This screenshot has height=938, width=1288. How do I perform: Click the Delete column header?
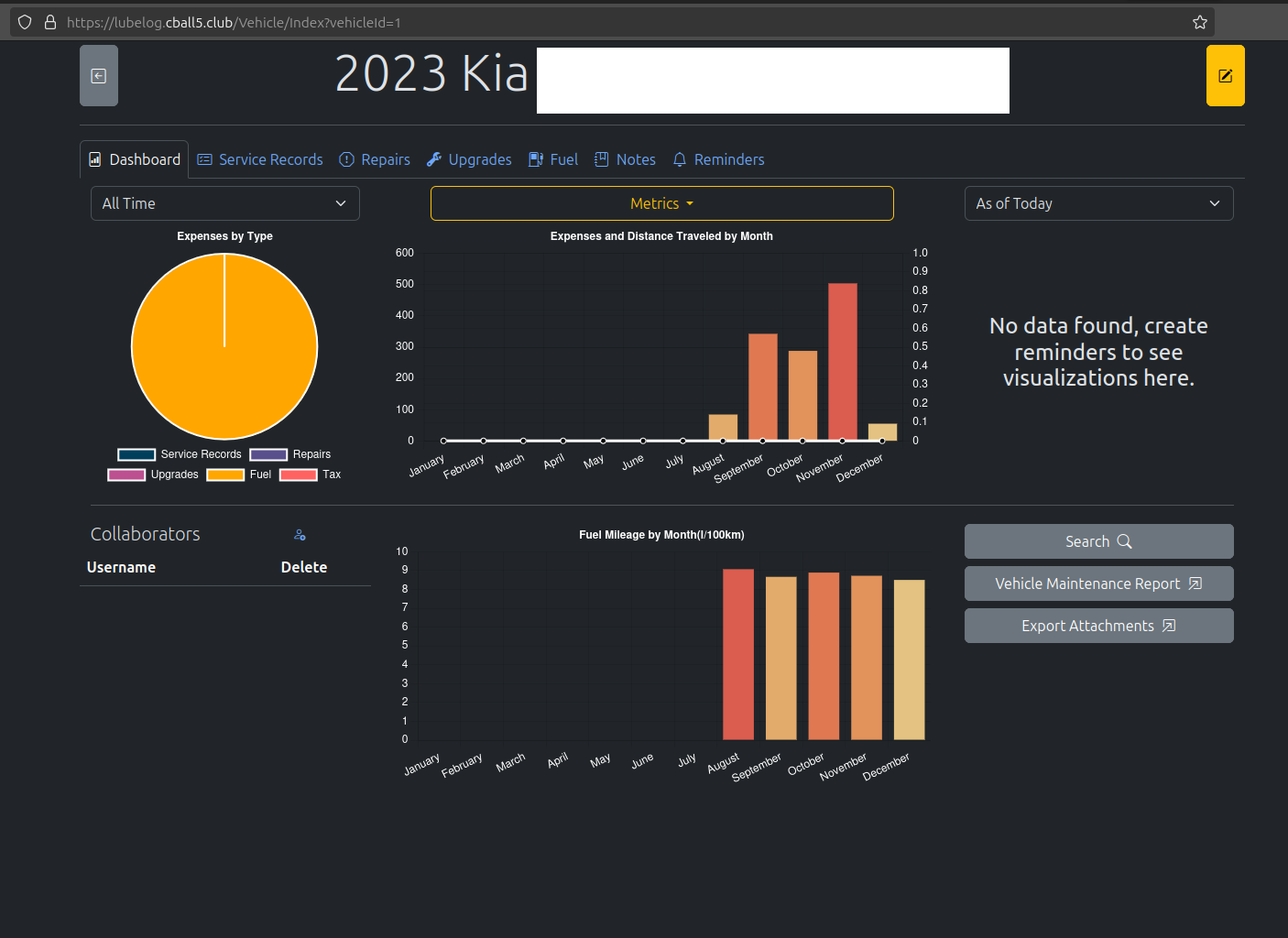304,567
